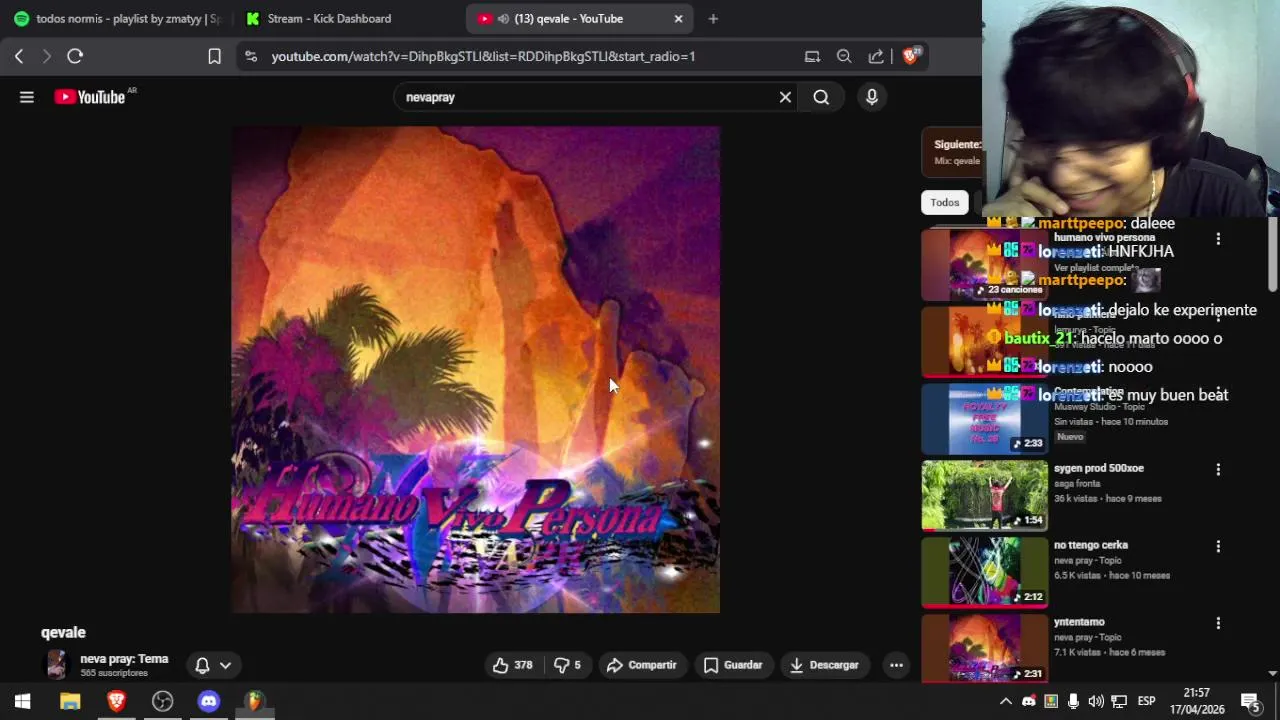Like the video with 378 likes

[x=512, y=665]
